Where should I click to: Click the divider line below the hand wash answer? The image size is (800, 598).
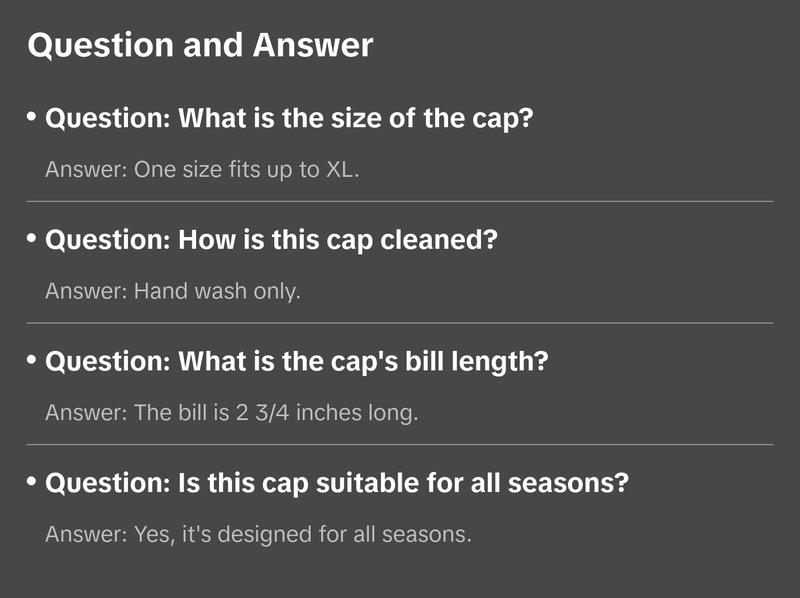click(x=400, y=323)
